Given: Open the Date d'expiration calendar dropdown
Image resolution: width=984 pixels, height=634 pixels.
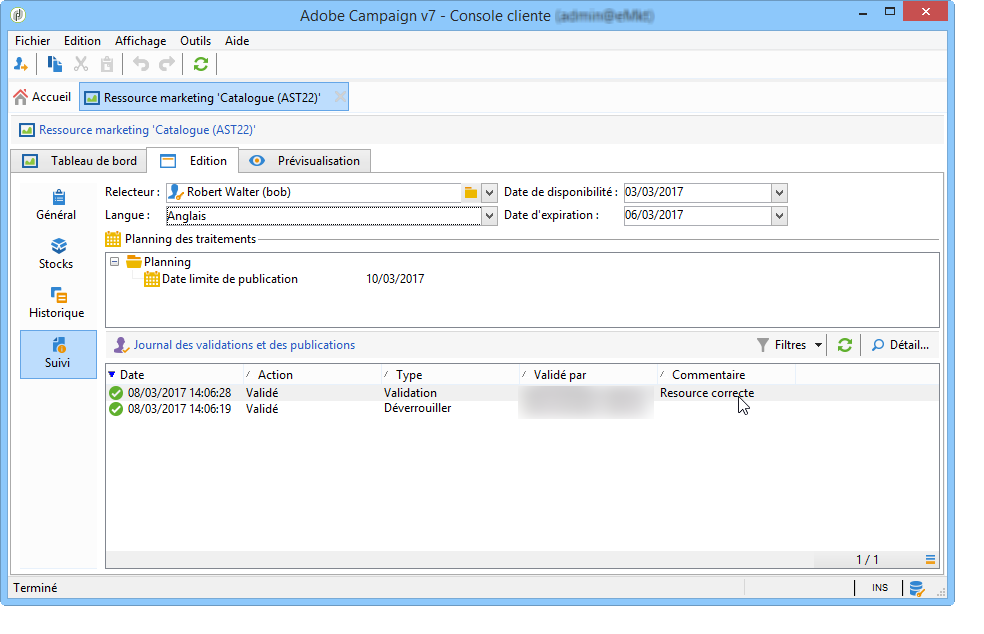Looking at the screenshot, I should (x=779, y=216).
